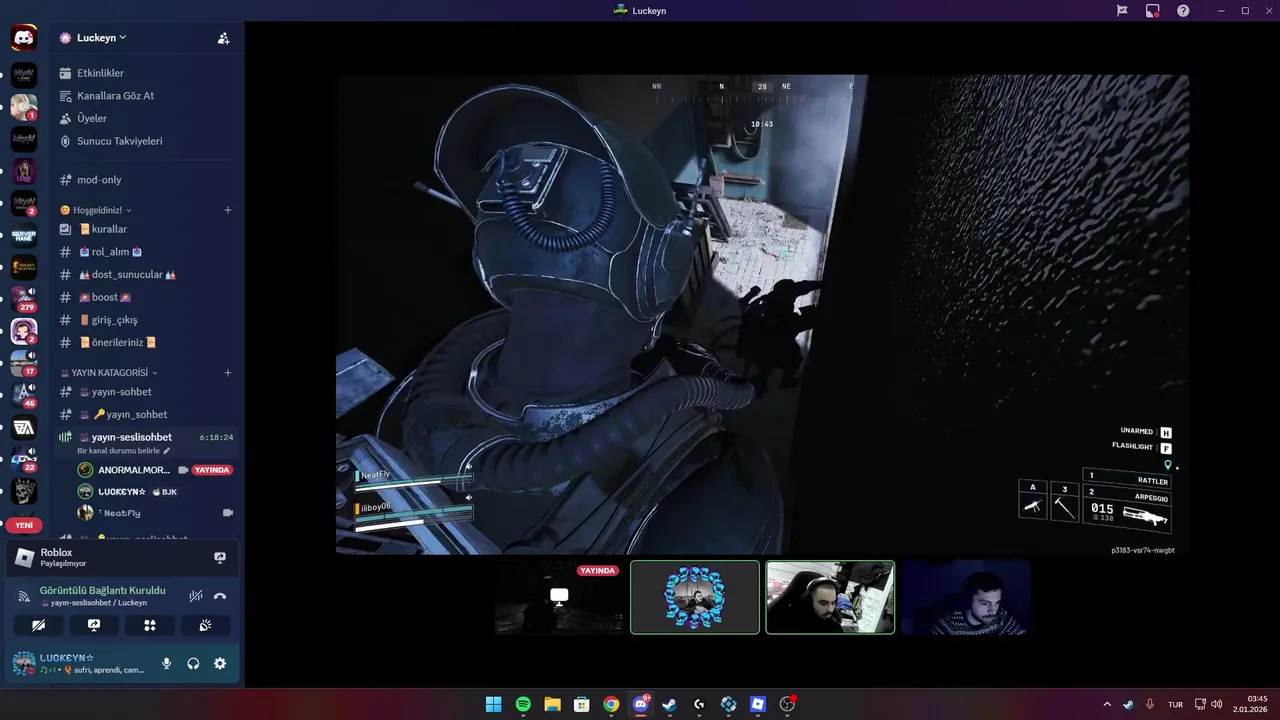Open User Settings gear icon
Viewport: 1280px width, 720px height.
pos(220,663)
